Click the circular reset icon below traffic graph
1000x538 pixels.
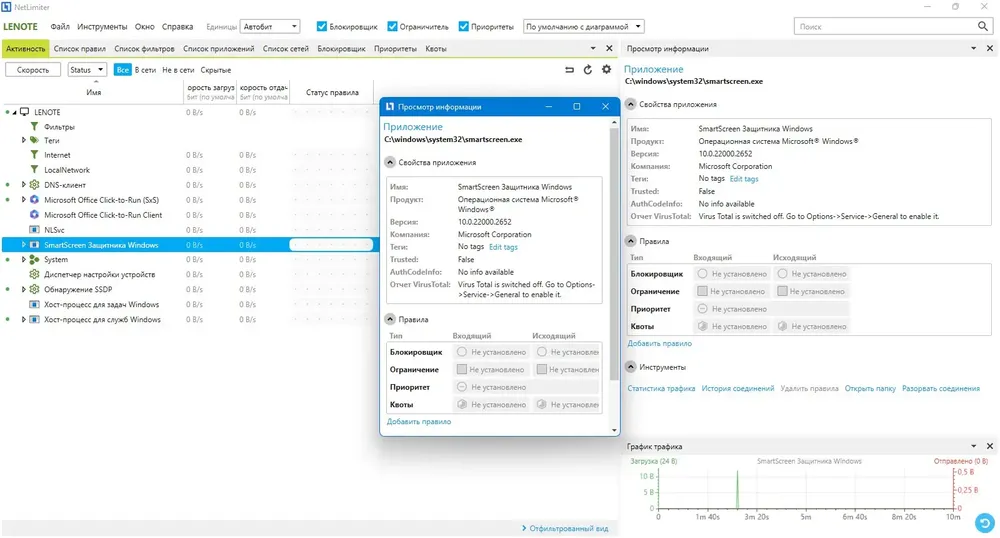(985, 523)
